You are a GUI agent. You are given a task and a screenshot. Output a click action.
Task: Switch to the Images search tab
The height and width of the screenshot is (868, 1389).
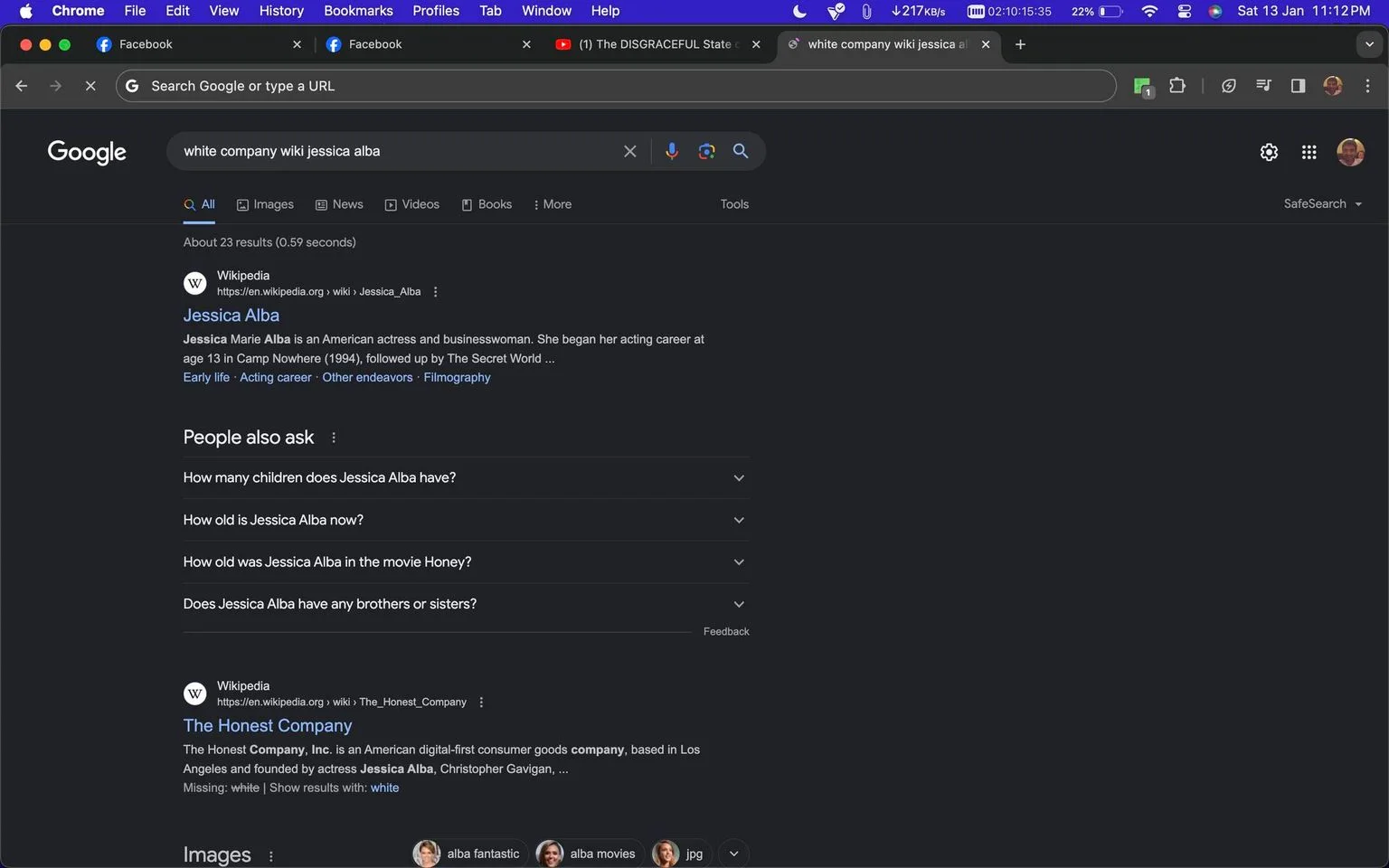[265, 204]
